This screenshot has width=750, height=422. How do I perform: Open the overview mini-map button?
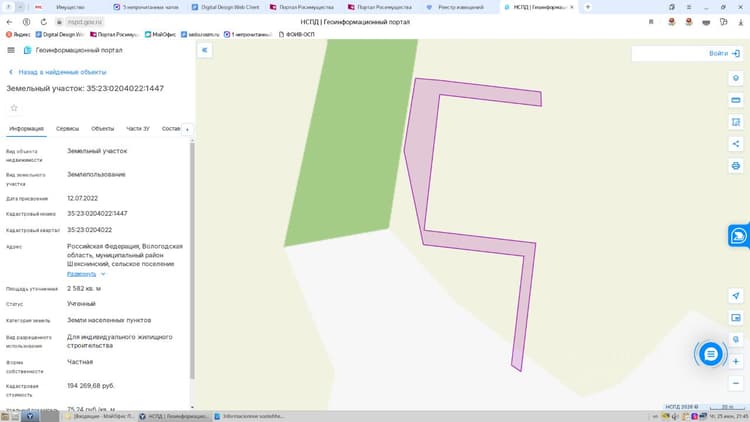736,318
